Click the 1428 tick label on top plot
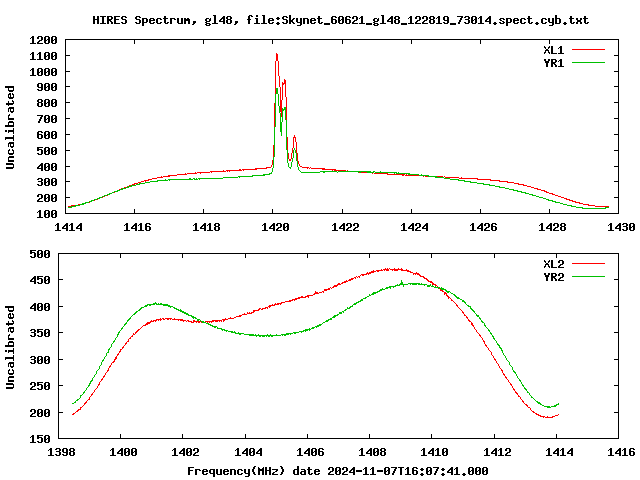The width and height of the screenshot is (640, 480). [552, 227]
